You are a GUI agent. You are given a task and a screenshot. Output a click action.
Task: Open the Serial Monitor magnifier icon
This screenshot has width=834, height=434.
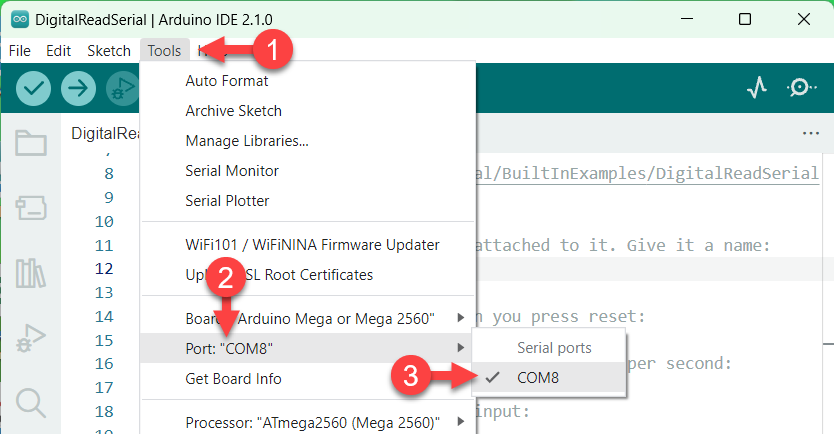802,87
